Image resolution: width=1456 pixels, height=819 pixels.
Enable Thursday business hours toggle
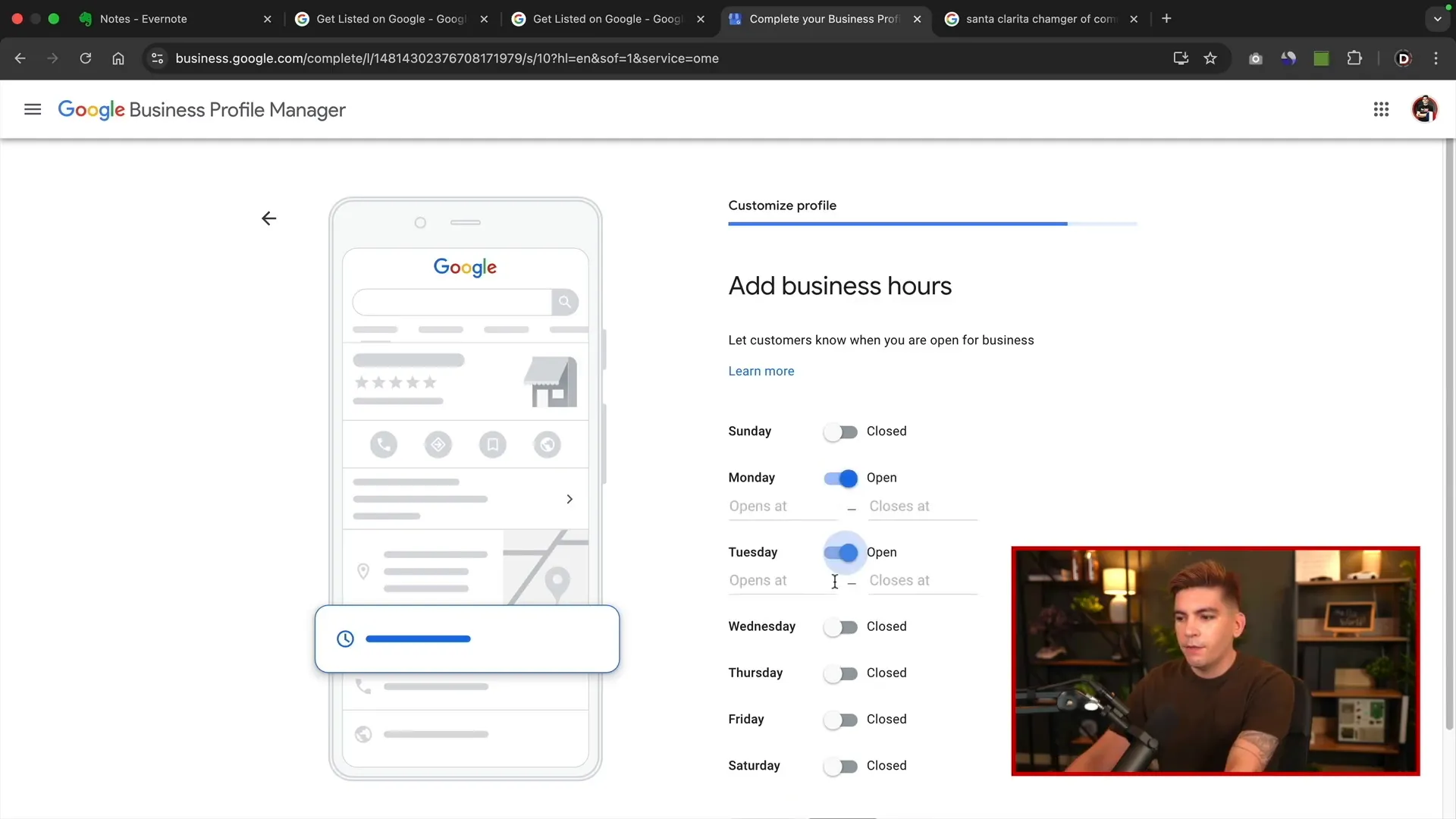(840, 673)
